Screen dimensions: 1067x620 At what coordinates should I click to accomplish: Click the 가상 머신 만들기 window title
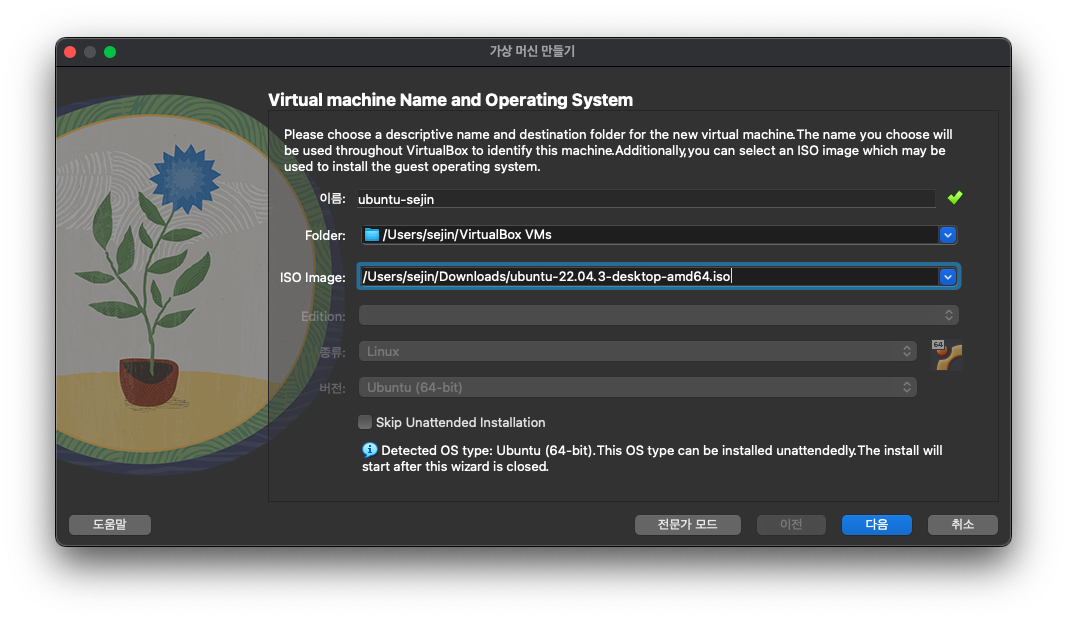pyautogui.click(x=533, y=51)
